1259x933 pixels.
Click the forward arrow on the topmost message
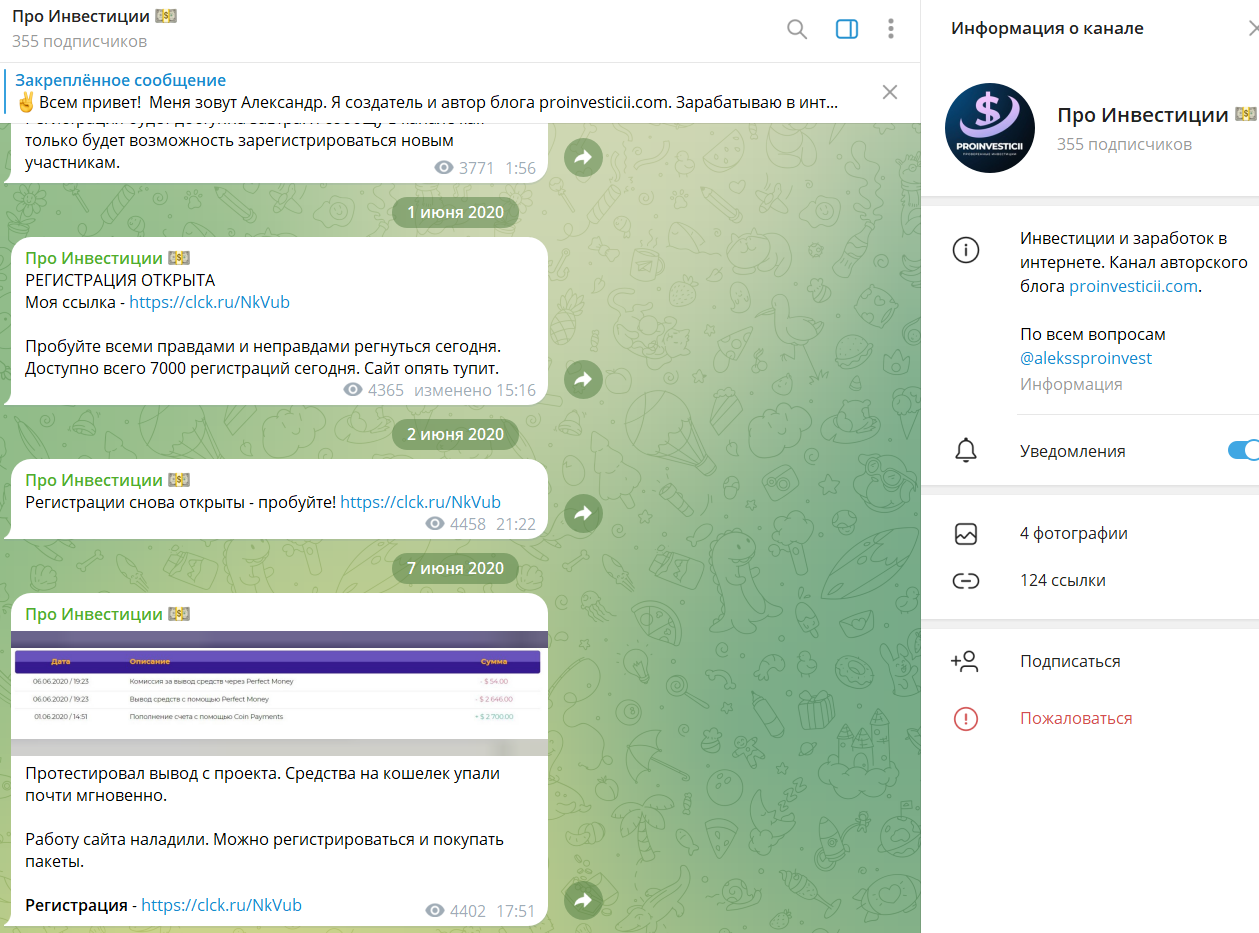(x=583, y=157)
